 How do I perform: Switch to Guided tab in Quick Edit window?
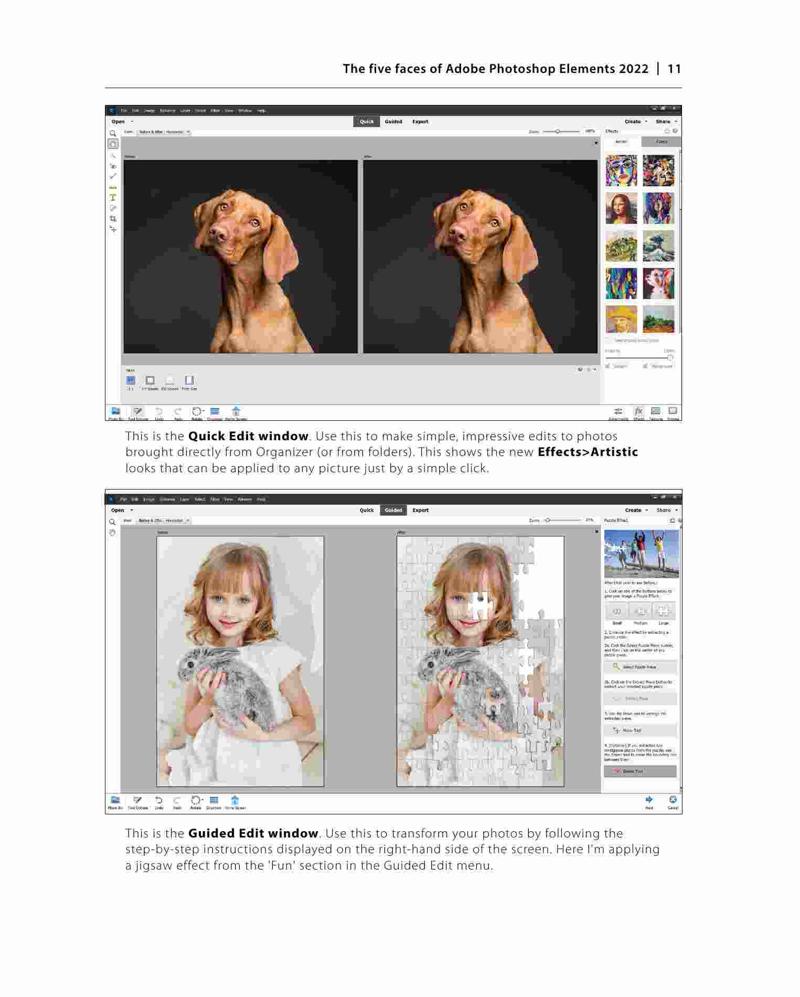tap(393, 121)
